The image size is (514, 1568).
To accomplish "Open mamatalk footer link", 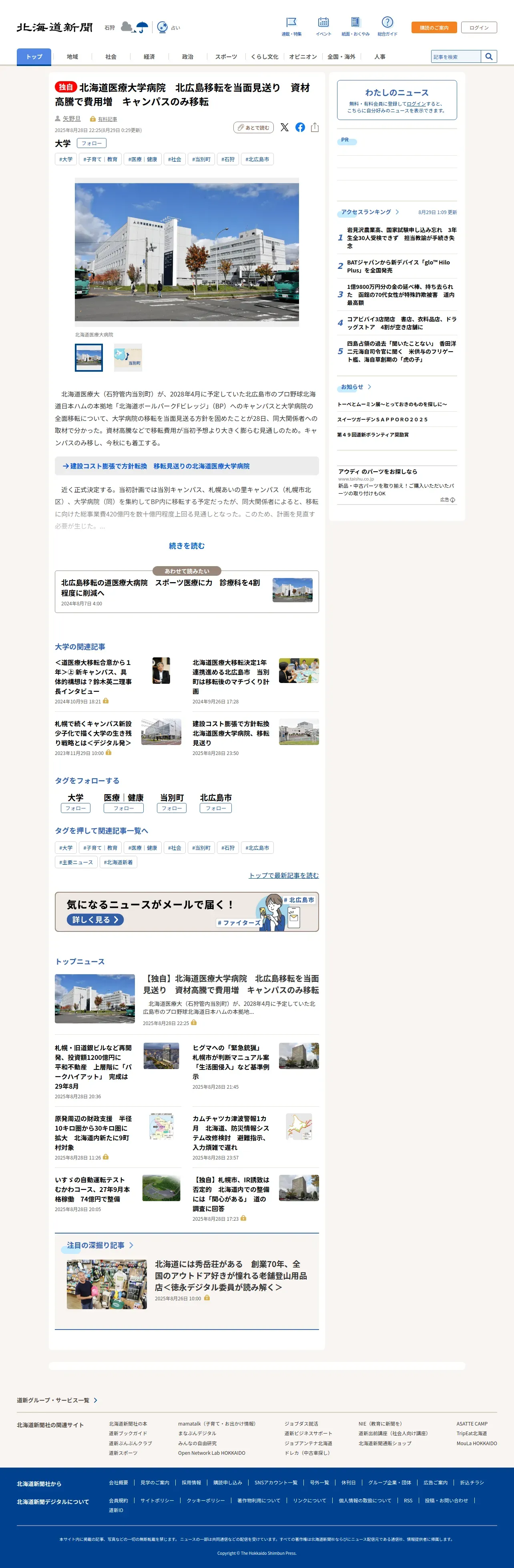I will click(x=217, y=1424).
